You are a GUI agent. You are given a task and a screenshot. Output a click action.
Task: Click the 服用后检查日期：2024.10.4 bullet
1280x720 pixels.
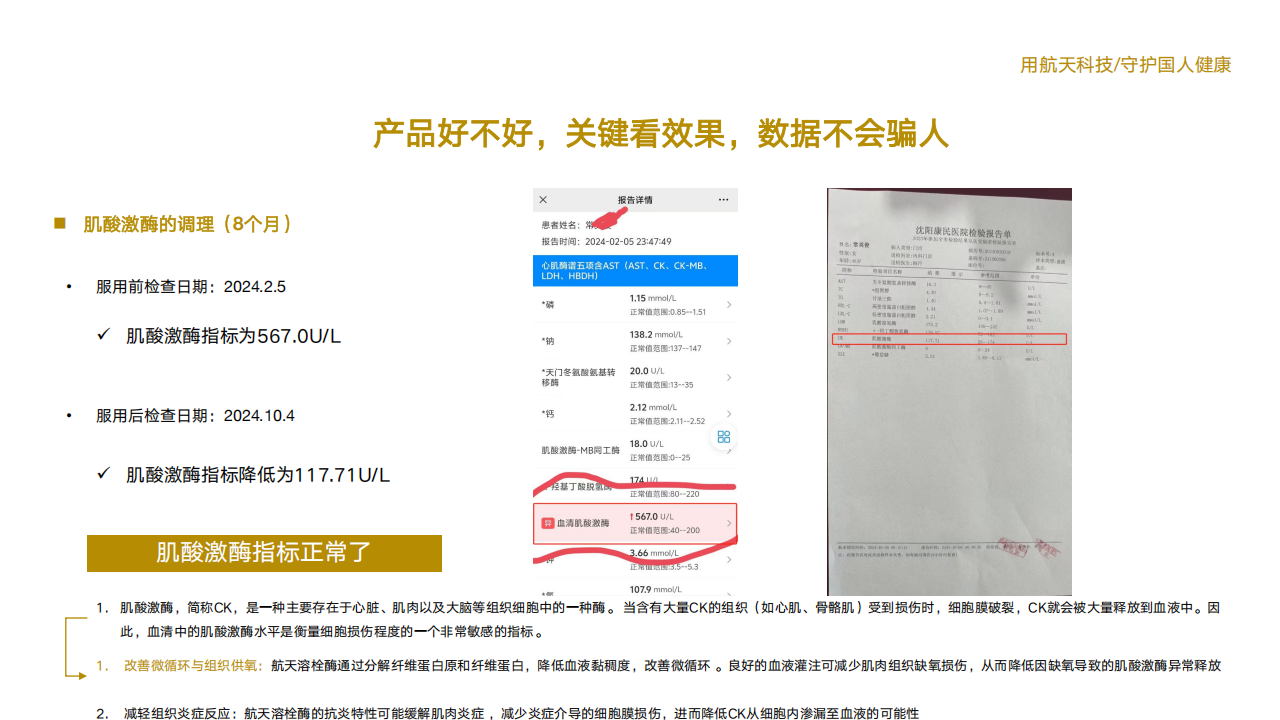195,416
